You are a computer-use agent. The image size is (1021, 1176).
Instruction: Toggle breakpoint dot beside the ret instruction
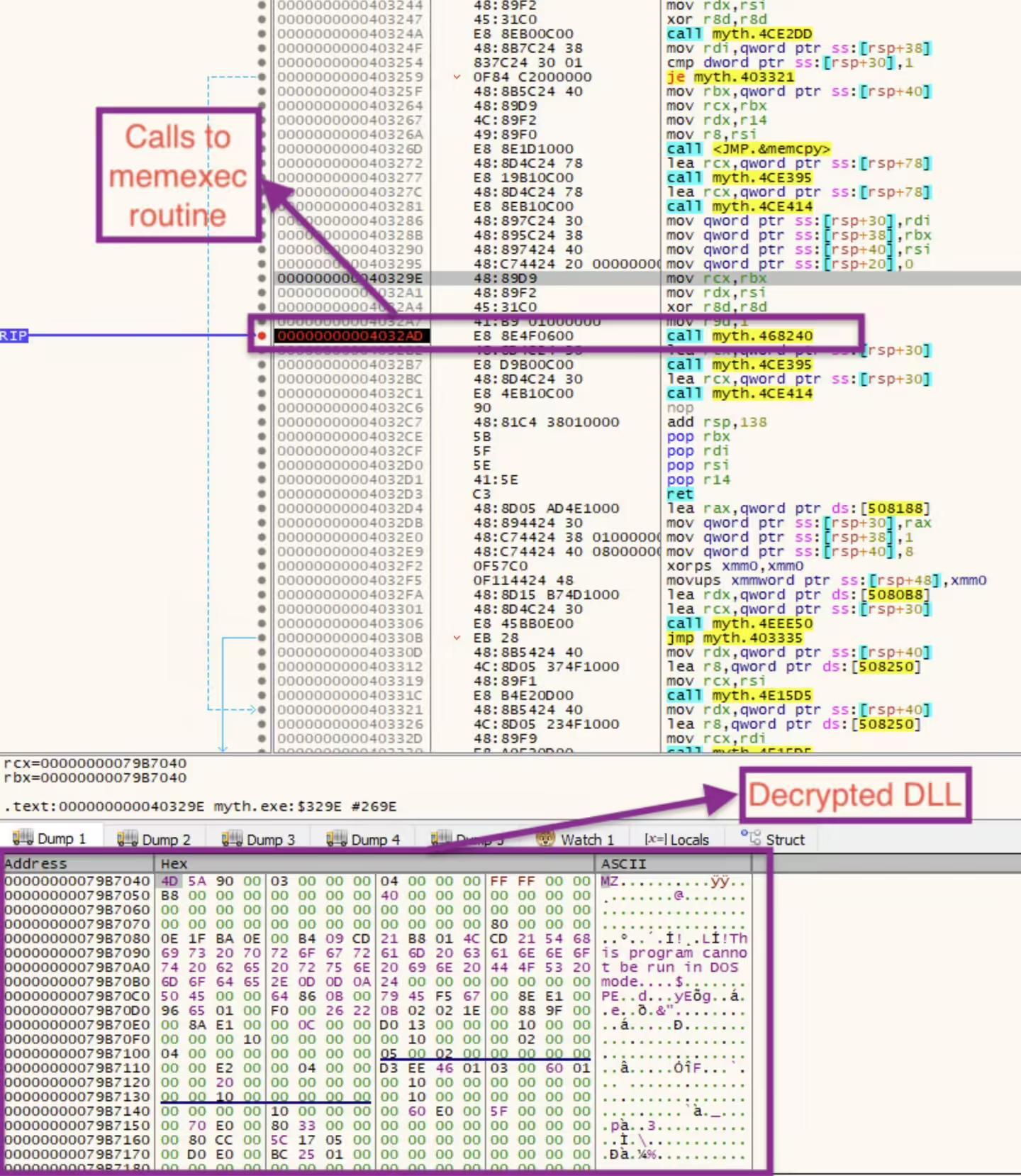coord(262,494)
